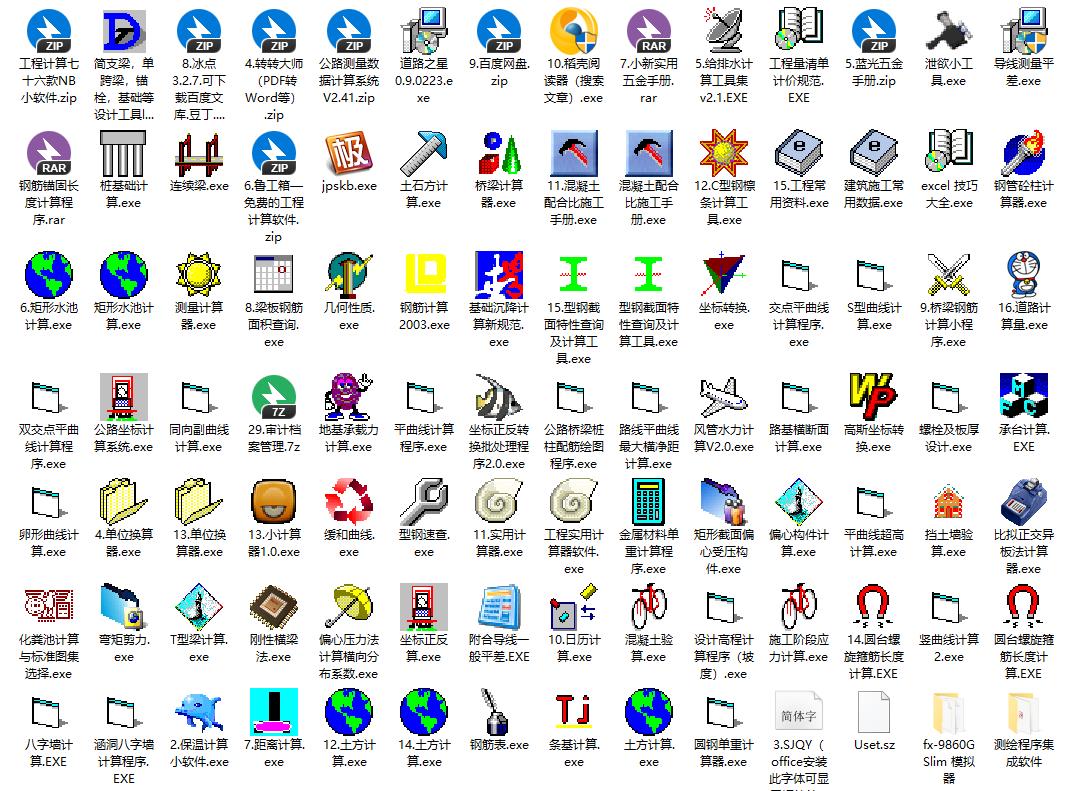Open 风管水力计算V2.0.exe airplane icon
The width and height of the screenshot is (1071, 791).
[x=724, y=397]
